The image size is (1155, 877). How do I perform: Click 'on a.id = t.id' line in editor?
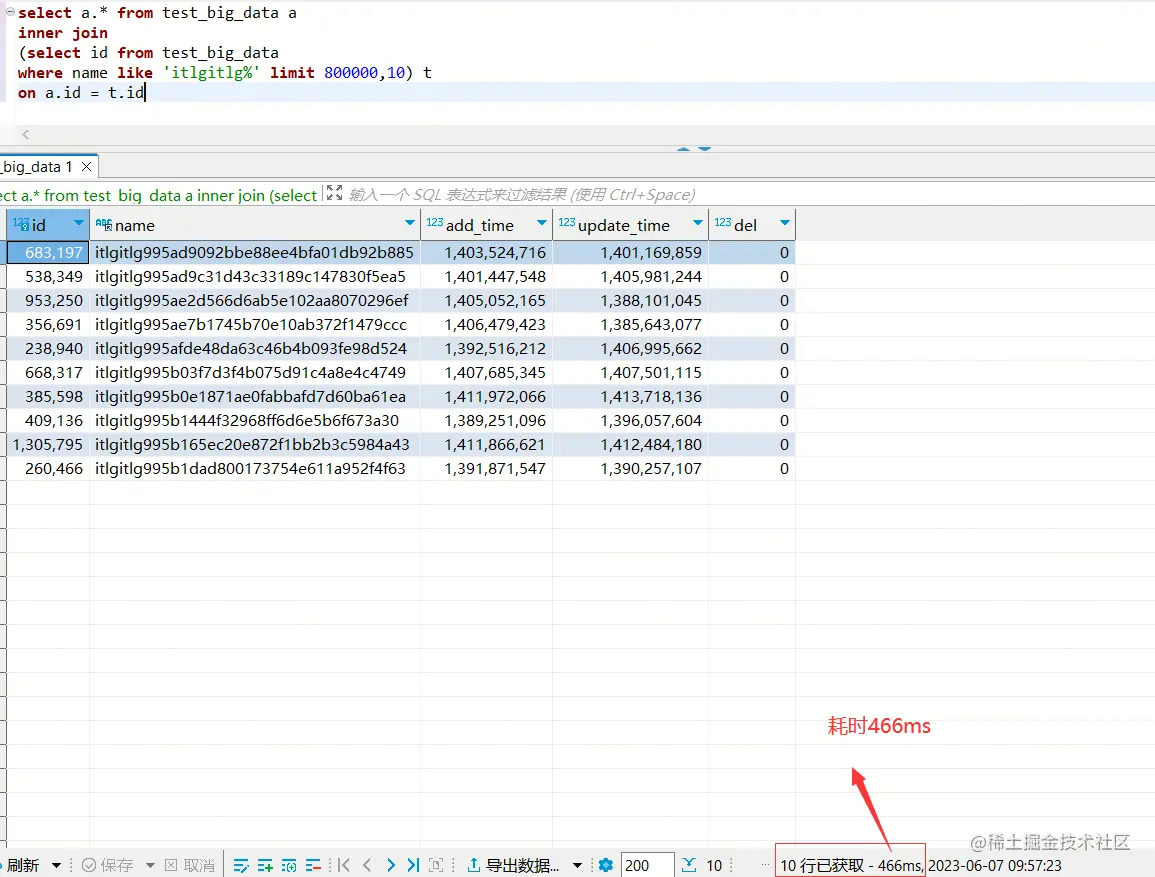(81, 93)
